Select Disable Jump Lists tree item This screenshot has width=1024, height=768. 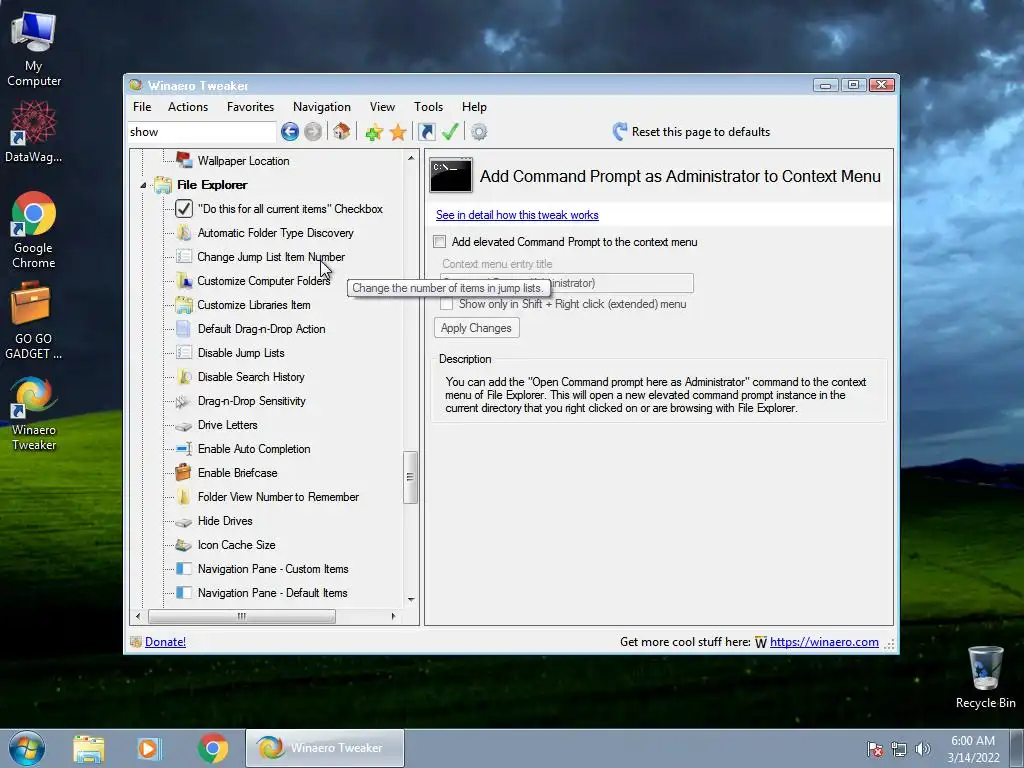click(x=241, y=353)
